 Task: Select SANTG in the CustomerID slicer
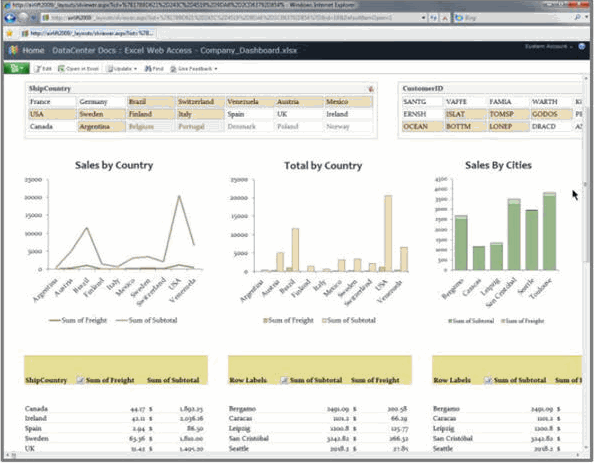422,102
